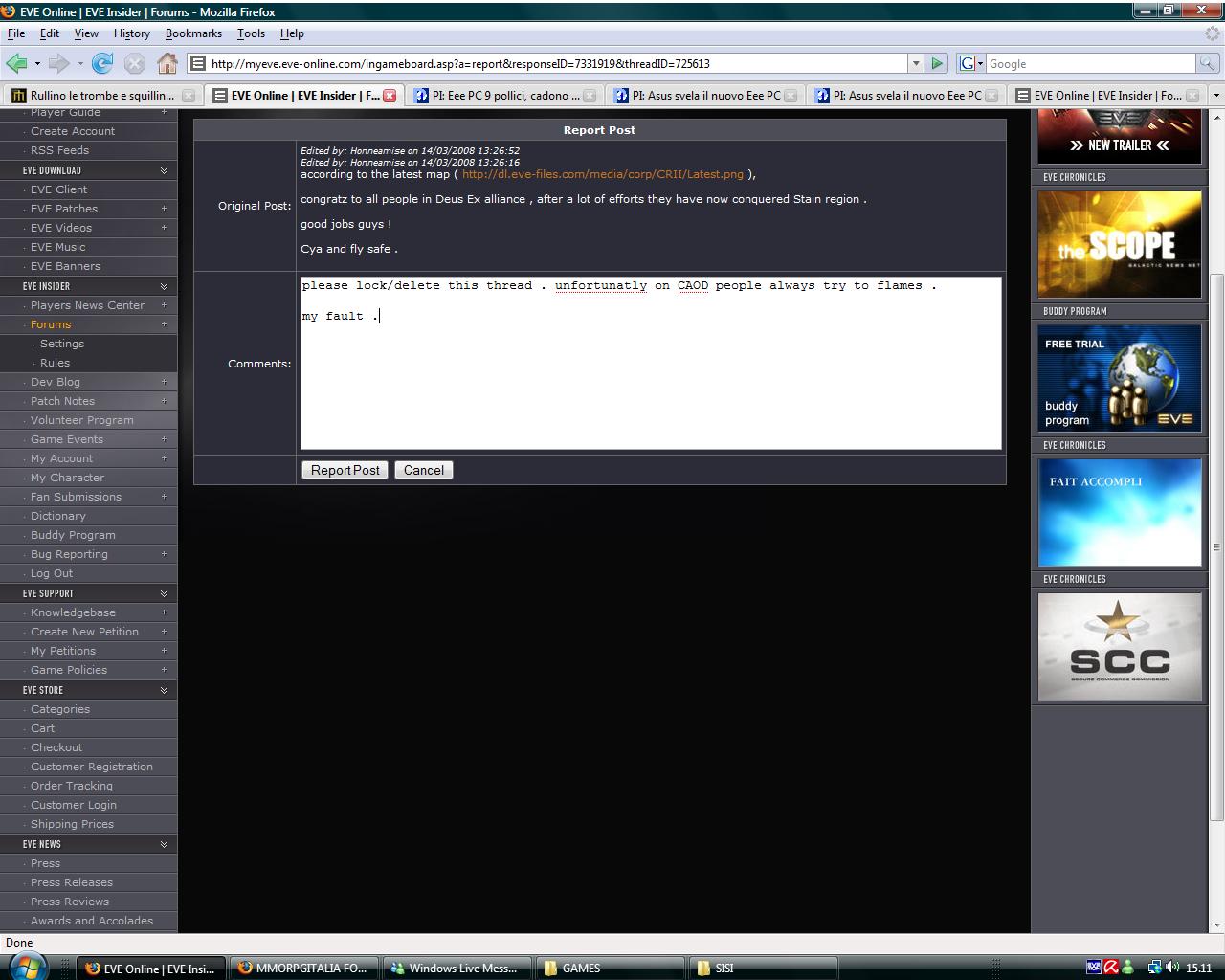Open the Windows Start orb
The image size is (1225, 980).
click(x=26, y=966)
